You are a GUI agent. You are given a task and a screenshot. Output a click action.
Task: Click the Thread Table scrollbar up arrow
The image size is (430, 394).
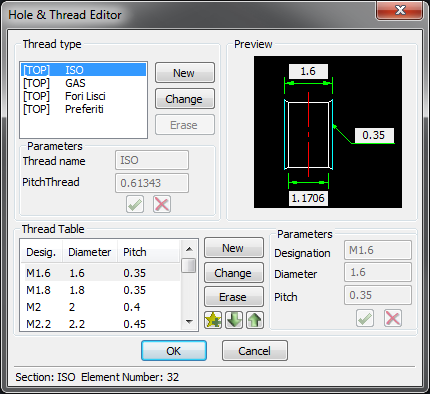point(189,249)
